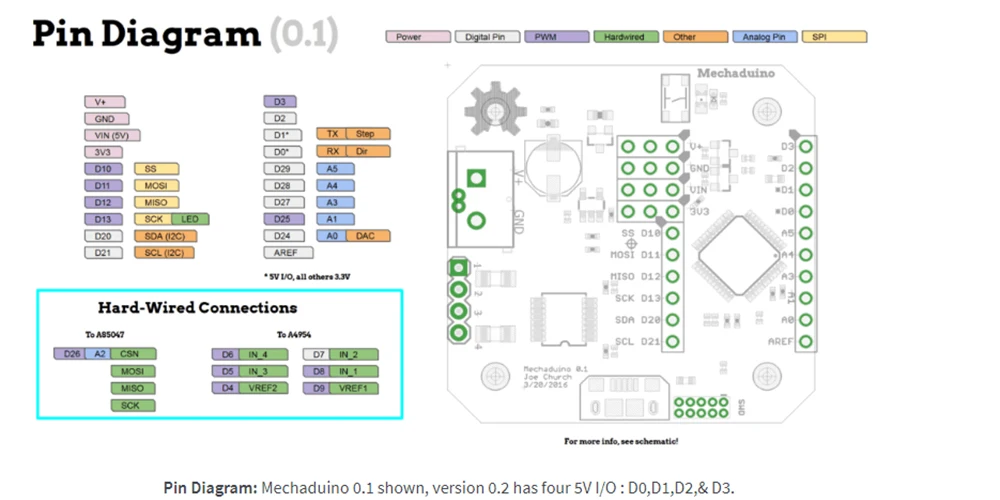Click the orange Other legend swatch
The image size is (1000, 500).
click(x=695, y=37)
